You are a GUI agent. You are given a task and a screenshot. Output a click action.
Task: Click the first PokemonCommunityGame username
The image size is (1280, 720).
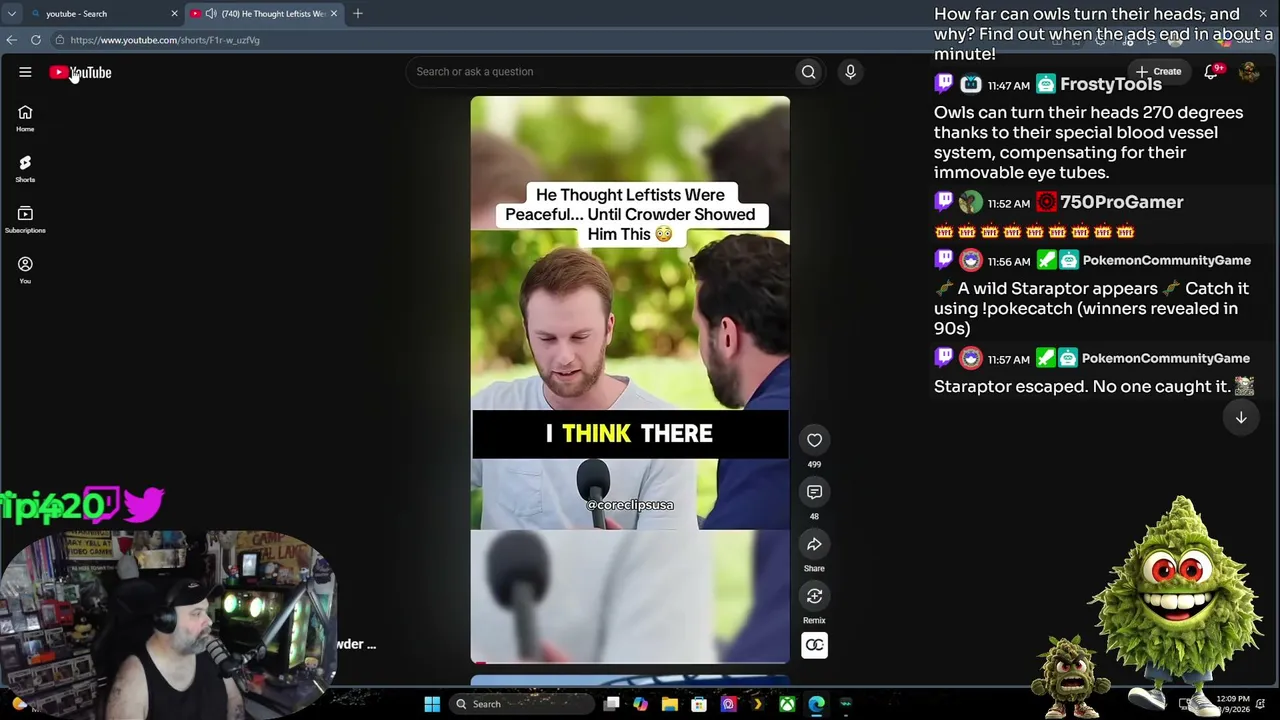click(1167, 260)
